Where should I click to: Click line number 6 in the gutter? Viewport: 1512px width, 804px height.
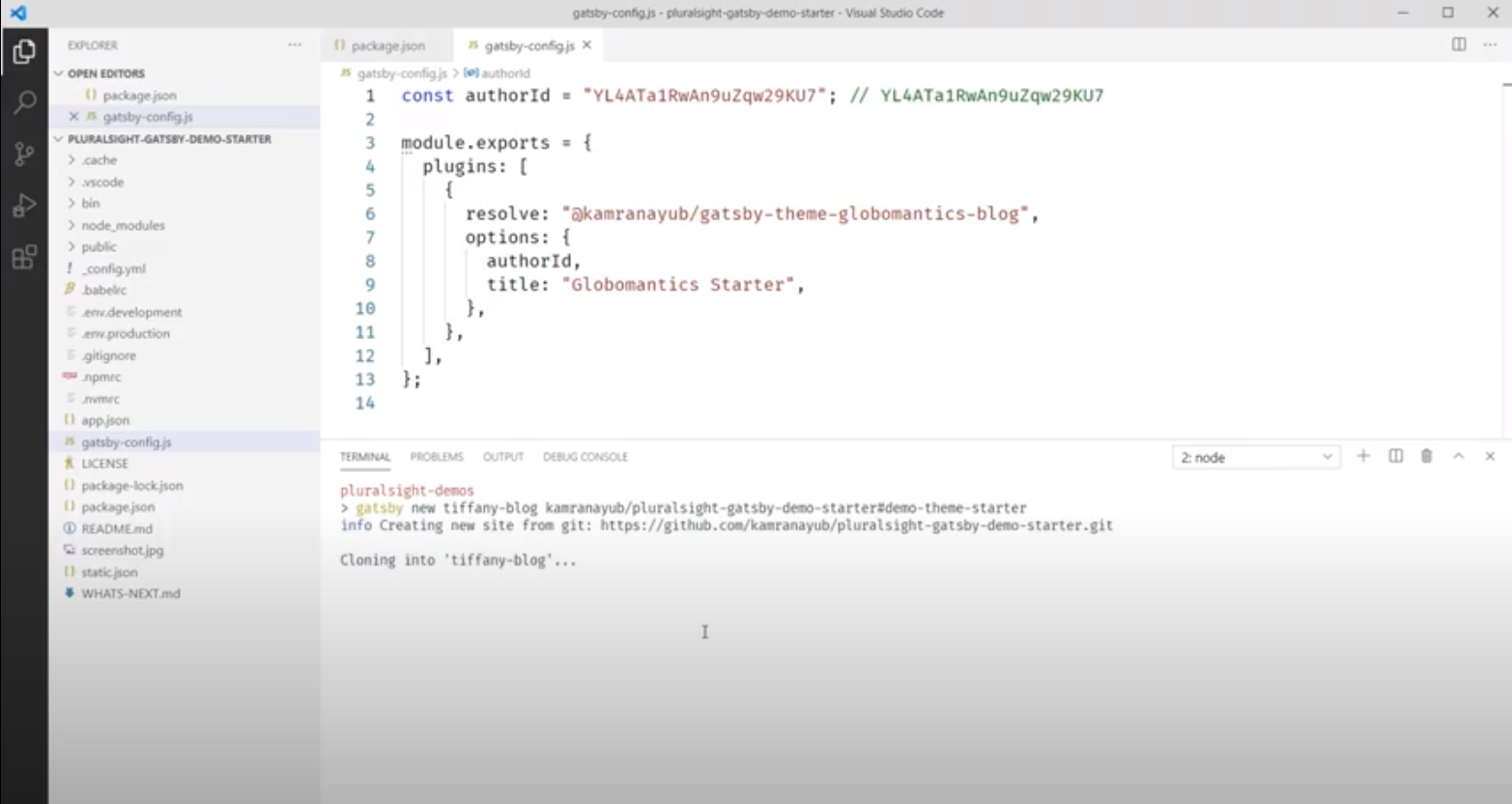tap(369, 214)
